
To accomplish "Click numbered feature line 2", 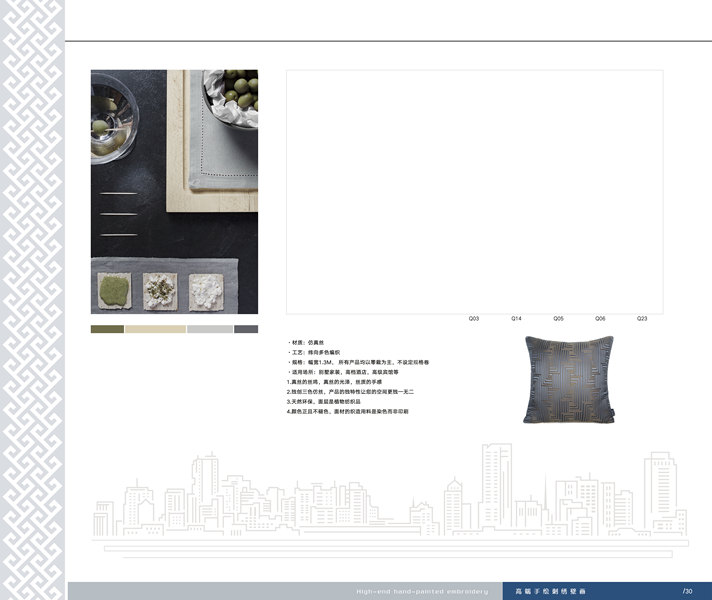I will click(350, 392).
